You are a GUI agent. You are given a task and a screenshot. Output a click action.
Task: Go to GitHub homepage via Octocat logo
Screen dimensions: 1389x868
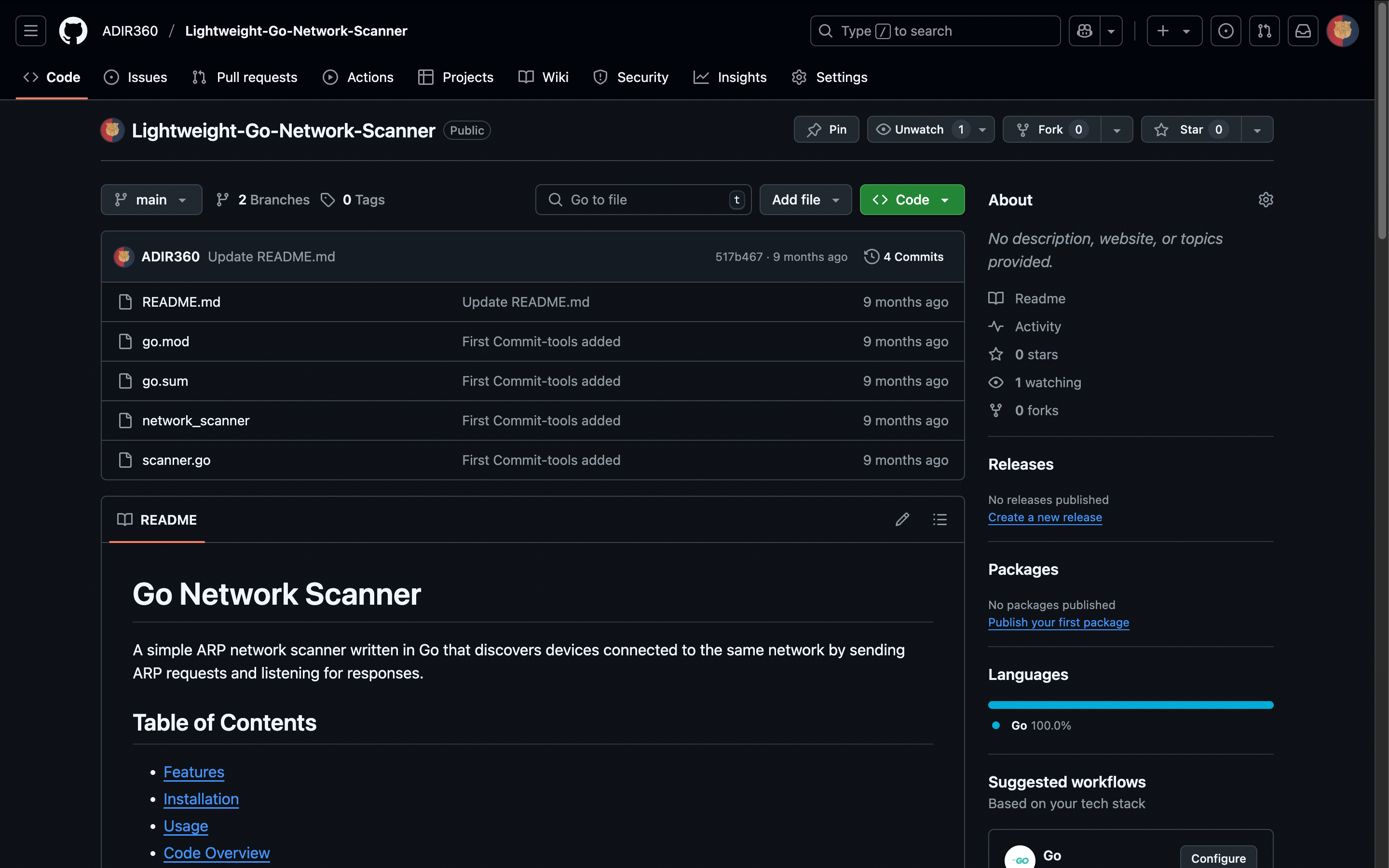[73, 31]
